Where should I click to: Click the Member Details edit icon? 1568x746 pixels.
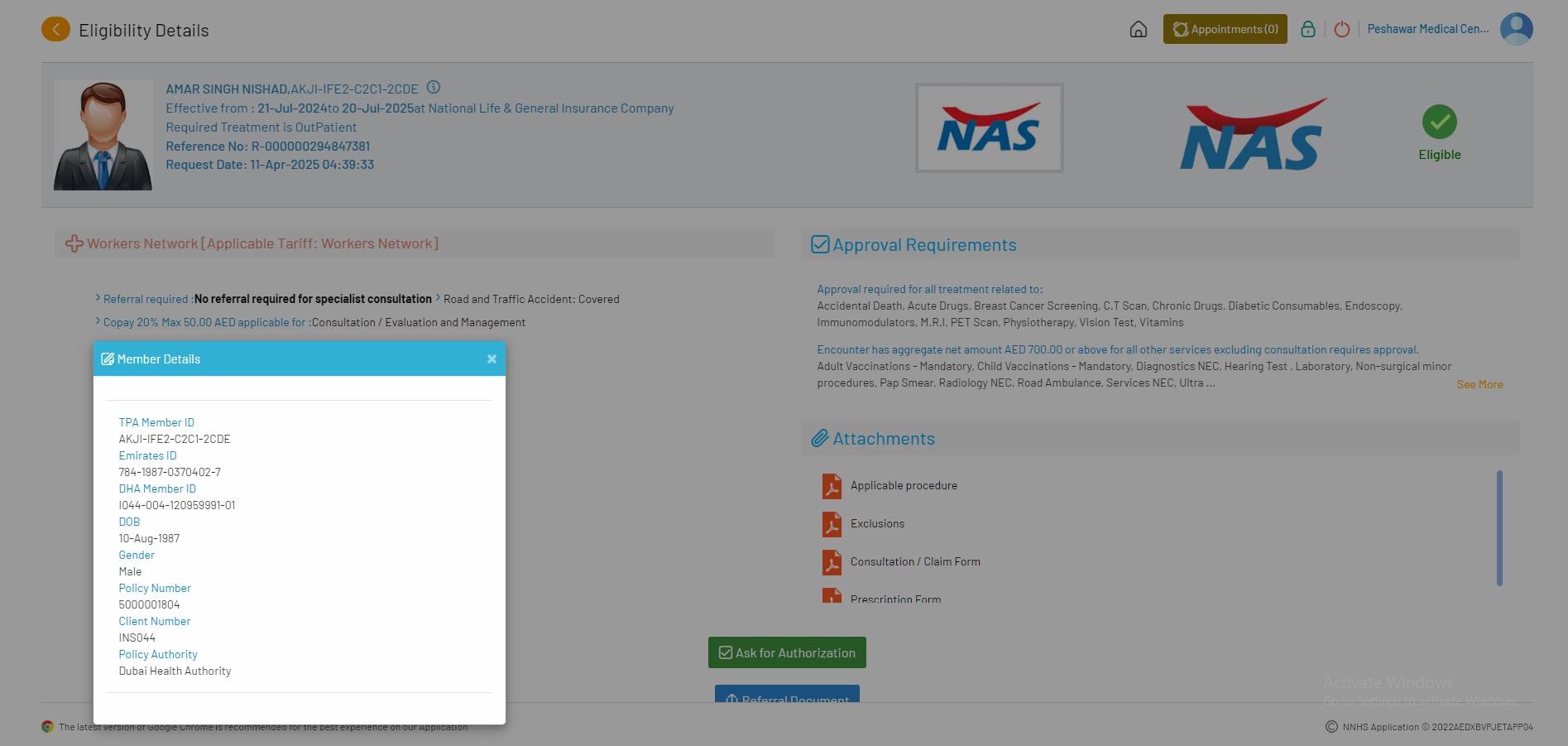[108, 359]
